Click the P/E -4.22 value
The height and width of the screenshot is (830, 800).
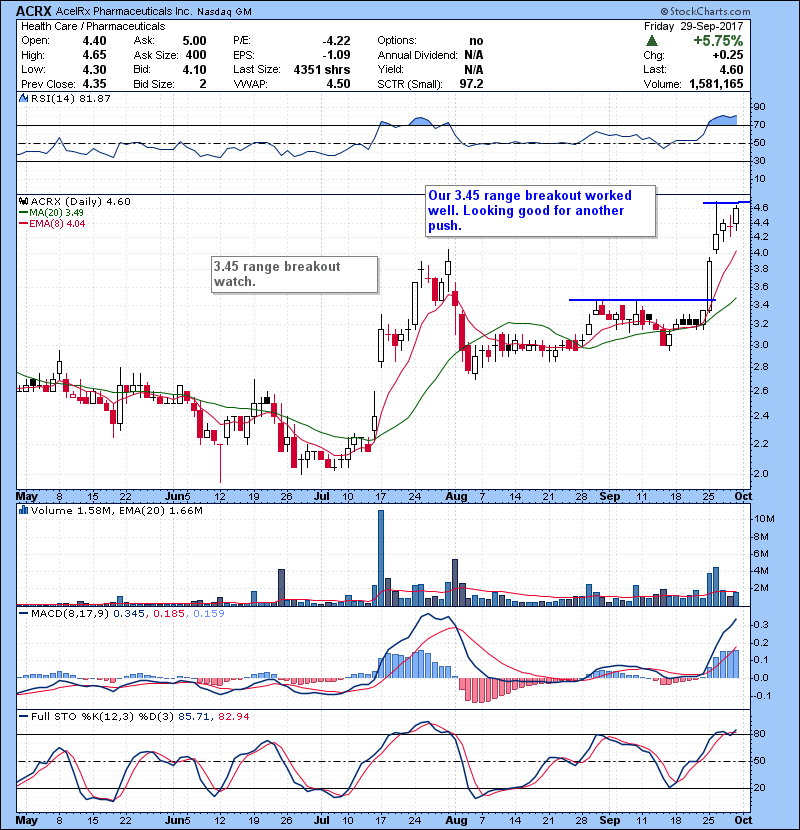(x=337, y=41)
